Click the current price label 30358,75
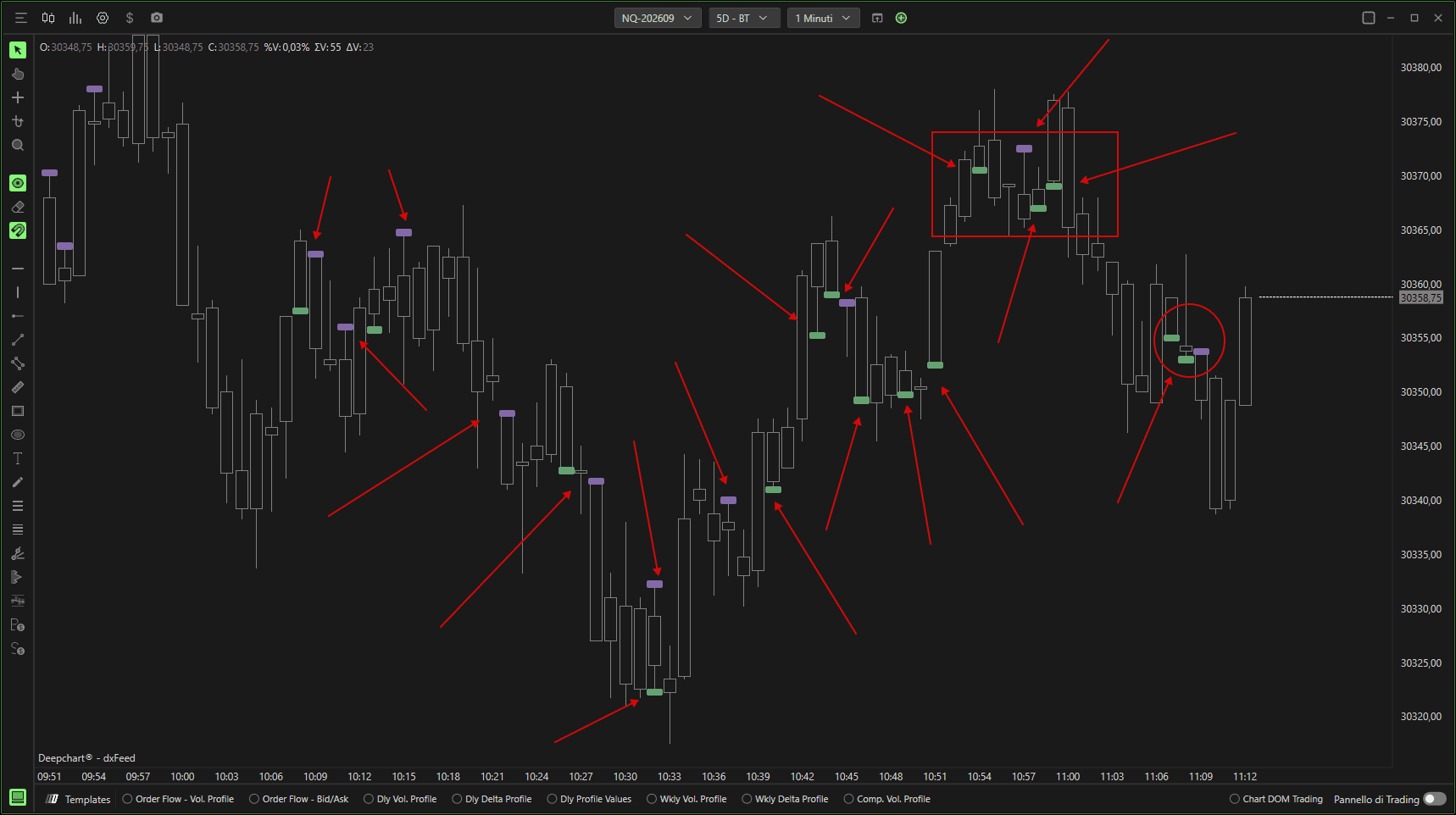Viewport: 1456px width, 815px height. 1420,297
